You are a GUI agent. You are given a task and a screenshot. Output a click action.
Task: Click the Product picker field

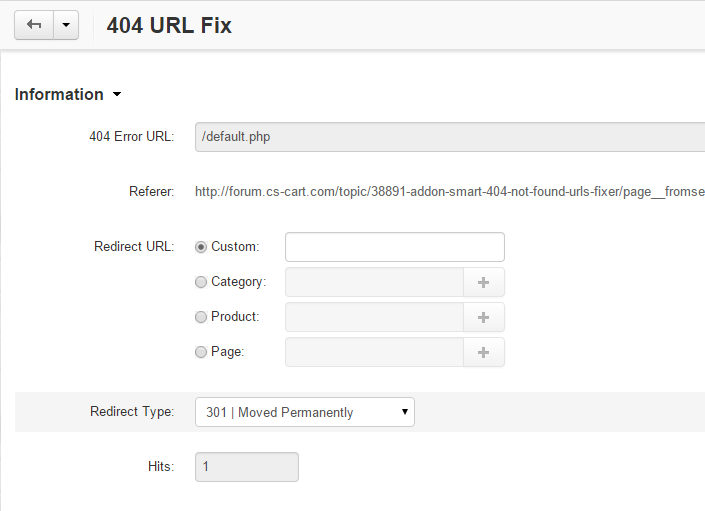pos(374,317)
